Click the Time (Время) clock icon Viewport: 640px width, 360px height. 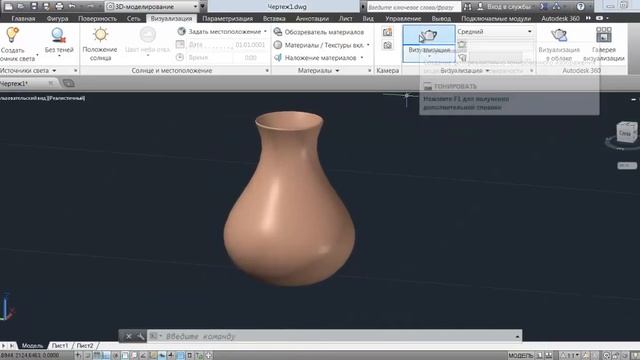pyautogui.click(x=180, y=58)
